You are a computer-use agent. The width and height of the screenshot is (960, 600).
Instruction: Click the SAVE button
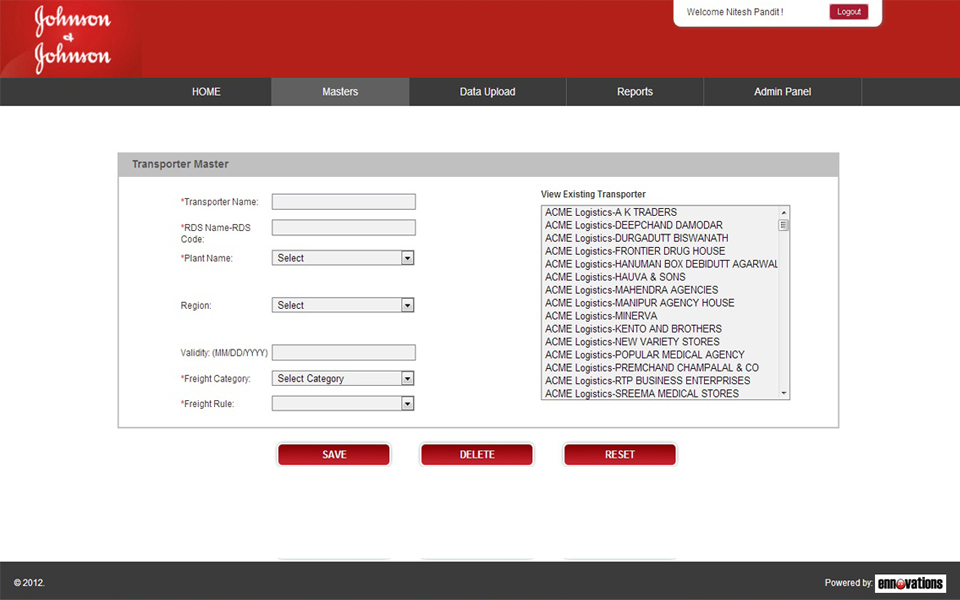coord(334,455)
